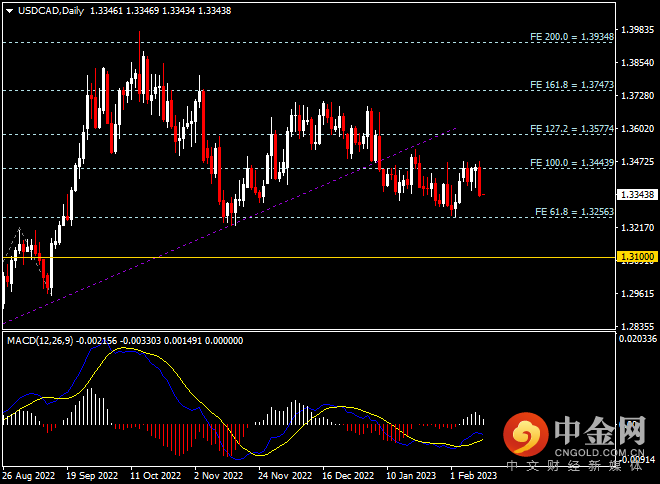Screen dimensions: 660x484
Task: Click the 1.36020 price scale value
Action: [636, 128]
